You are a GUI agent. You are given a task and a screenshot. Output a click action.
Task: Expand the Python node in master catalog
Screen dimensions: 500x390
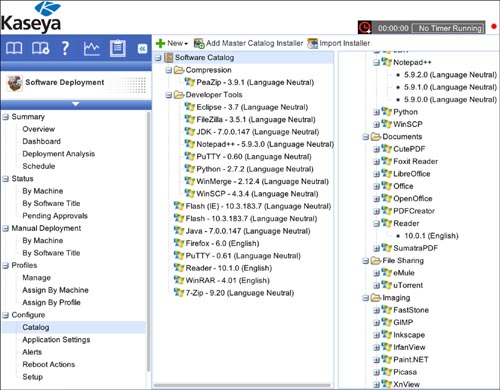pos(377,112)
